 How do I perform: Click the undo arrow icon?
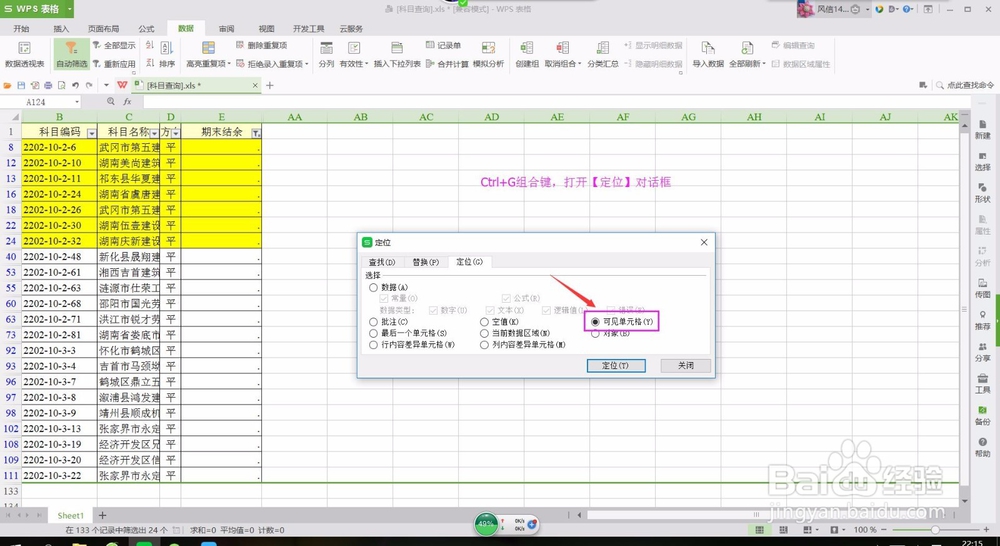click(x=75, y=85)
